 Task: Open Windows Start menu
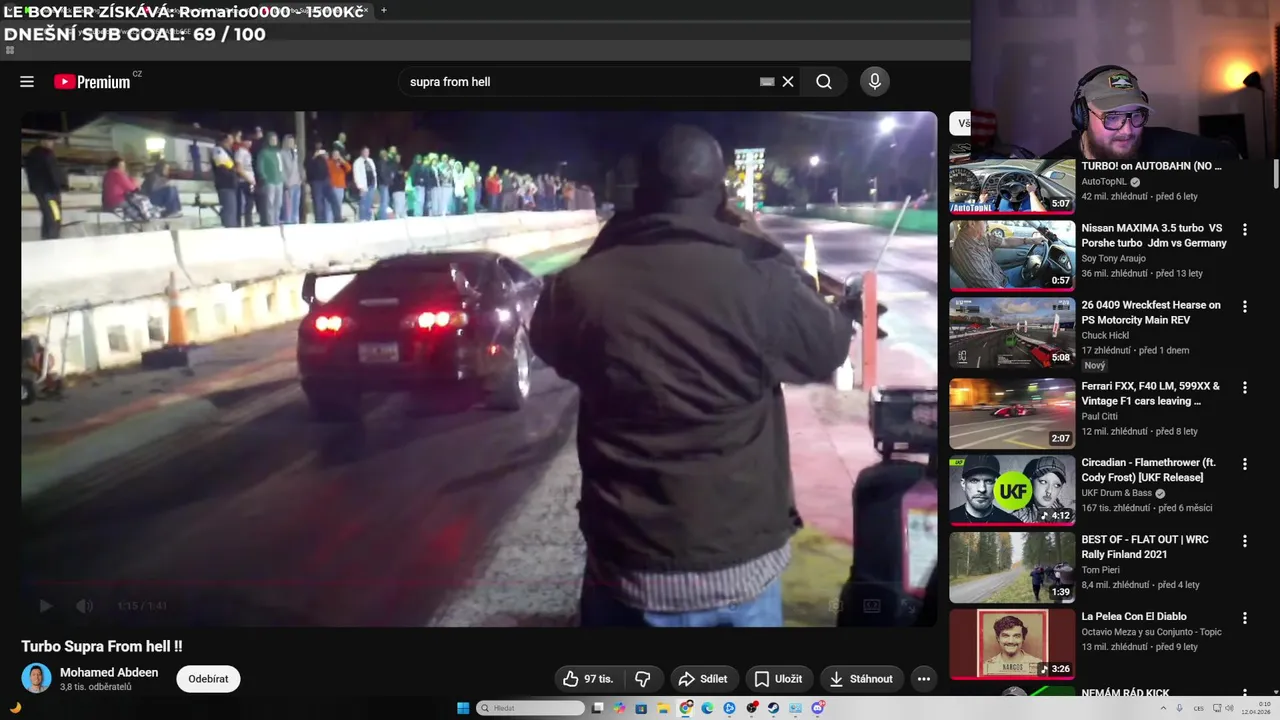pyautogui.click(x=463, y=708)
